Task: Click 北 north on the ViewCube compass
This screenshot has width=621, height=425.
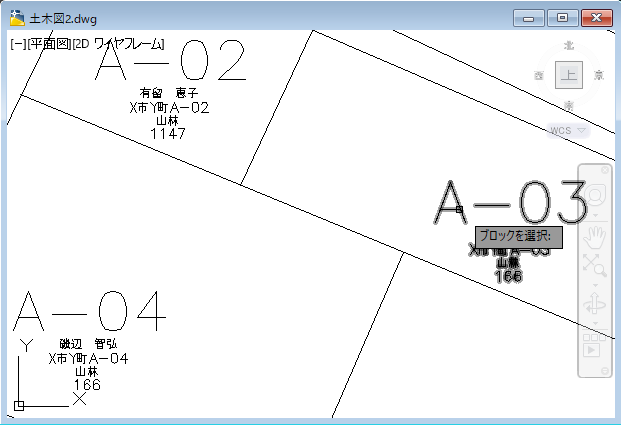Action: point(569,46)
